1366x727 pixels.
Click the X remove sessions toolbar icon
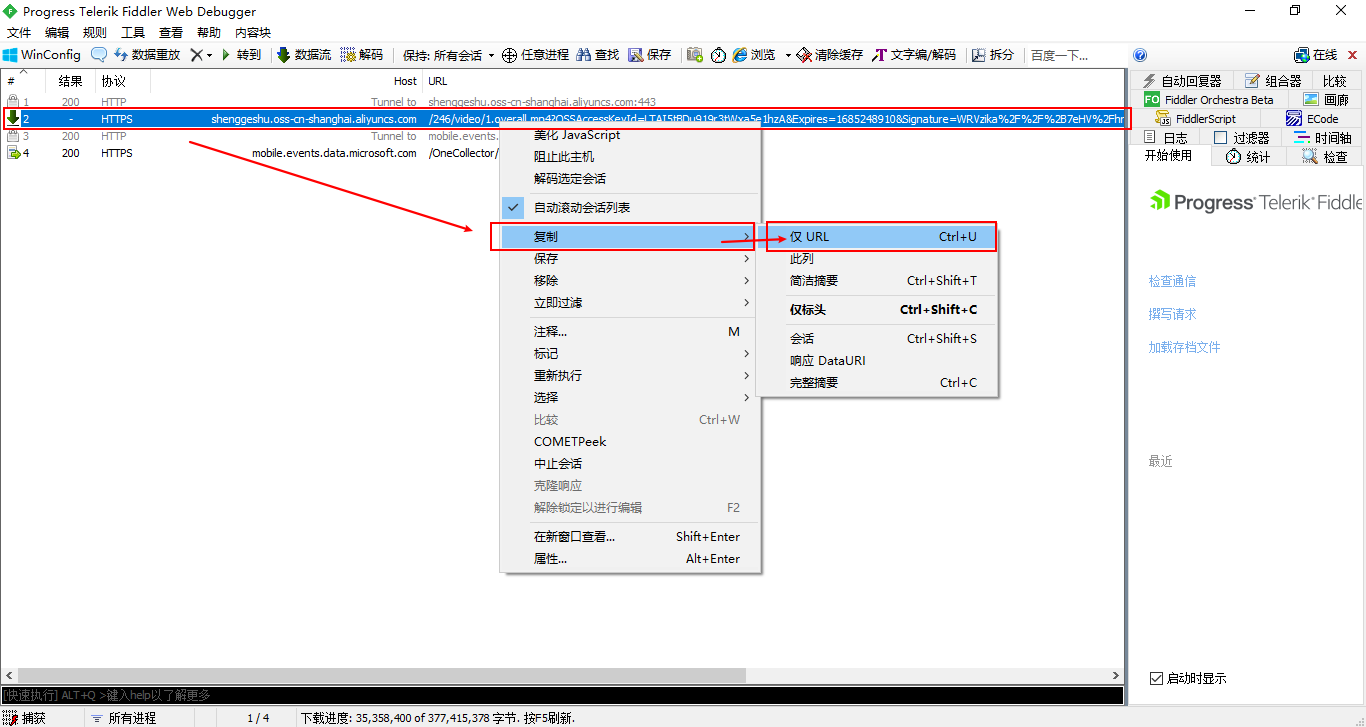(197, 55)
